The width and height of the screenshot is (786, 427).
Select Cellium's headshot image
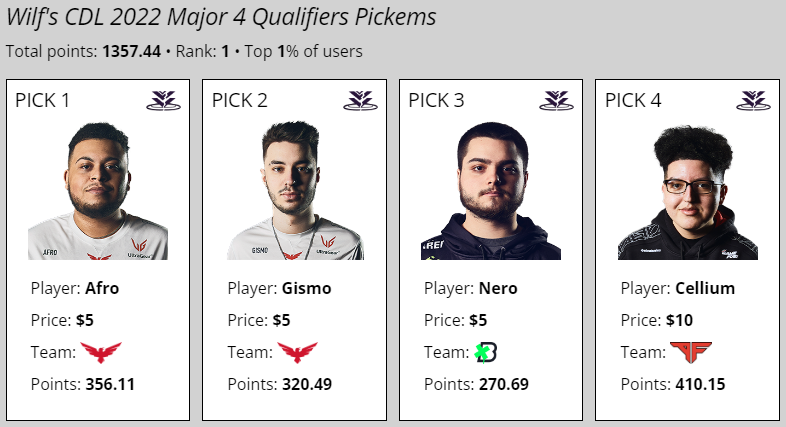point(688,190)
